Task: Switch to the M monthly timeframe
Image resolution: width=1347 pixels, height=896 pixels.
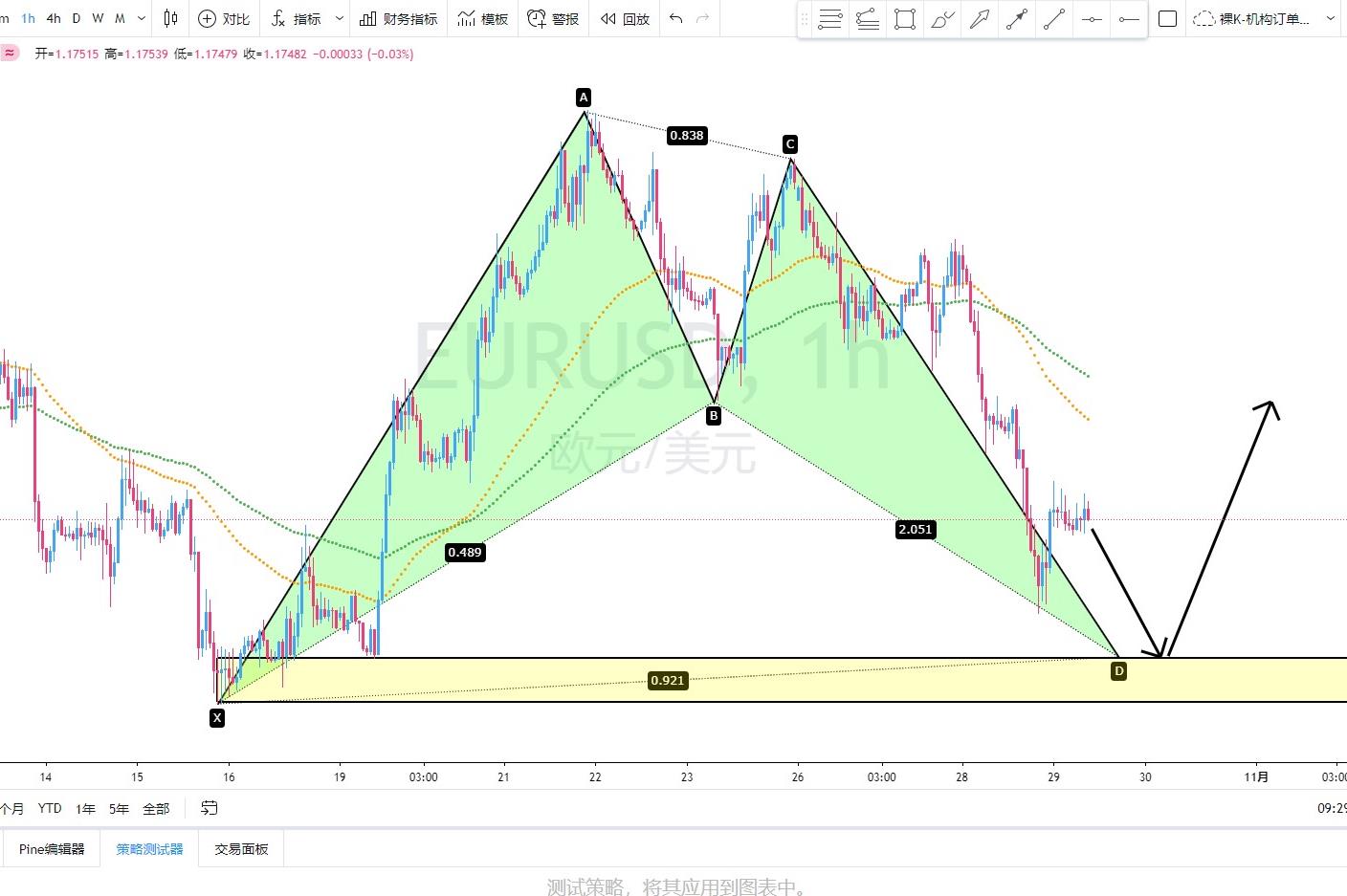Action: click(x=120, y=18)
